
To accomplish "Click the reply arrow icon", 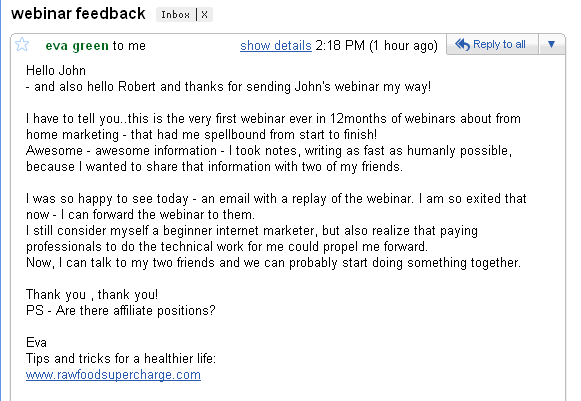I will click(x=462, y=44).
